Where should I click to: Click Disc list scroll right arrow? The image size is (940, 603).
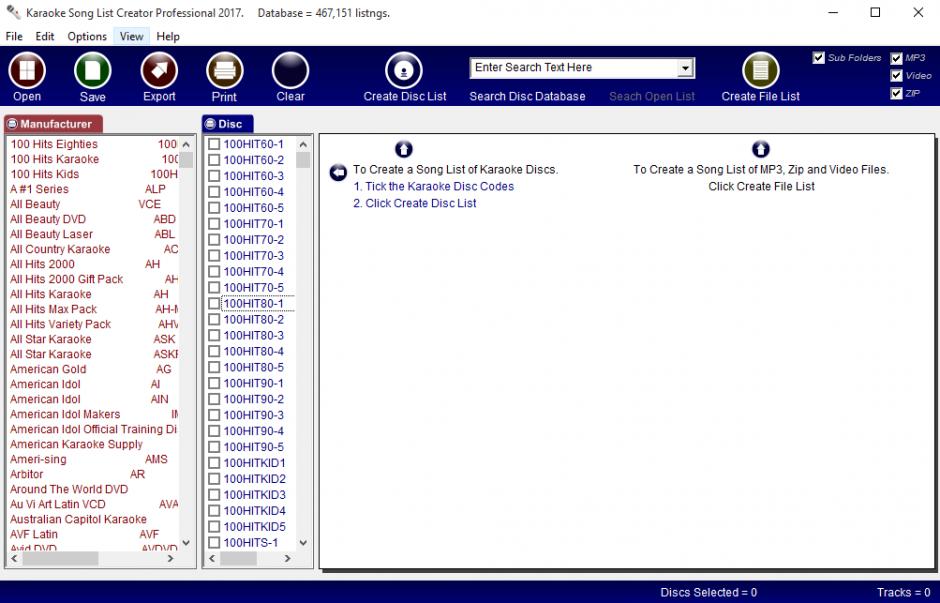pyautogui.click(x=288, y=558)
